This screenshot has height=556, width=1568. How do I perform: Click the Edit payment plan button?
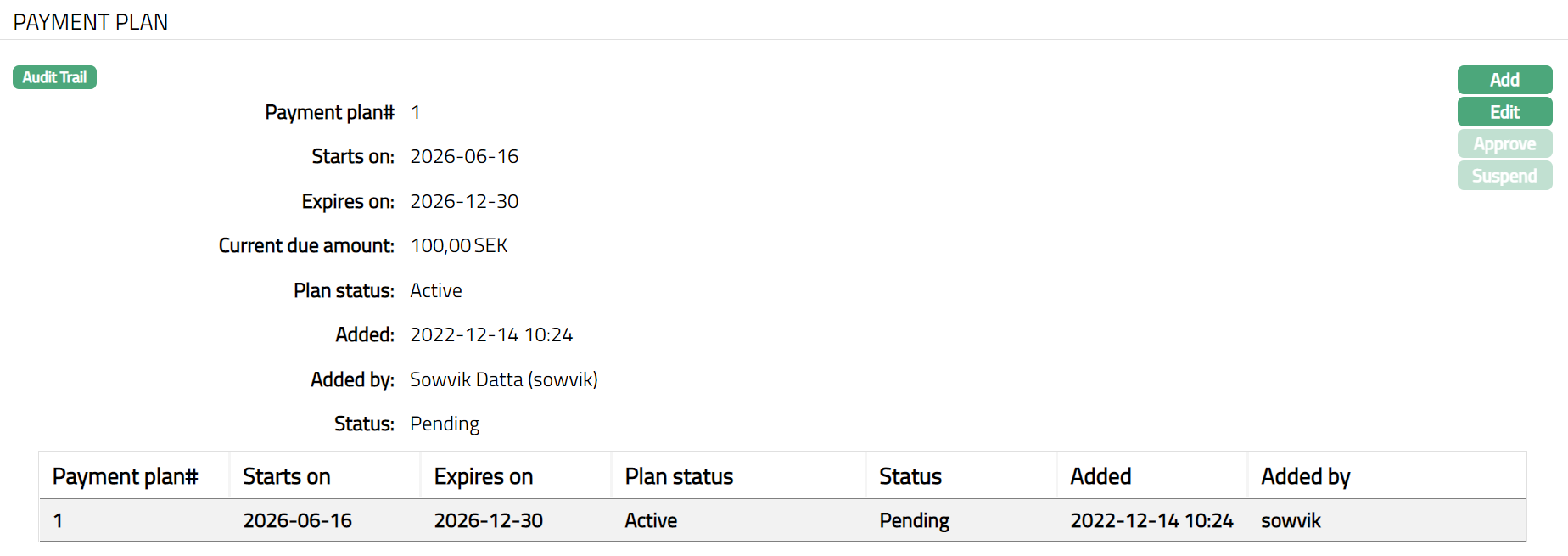point(1504,112)
